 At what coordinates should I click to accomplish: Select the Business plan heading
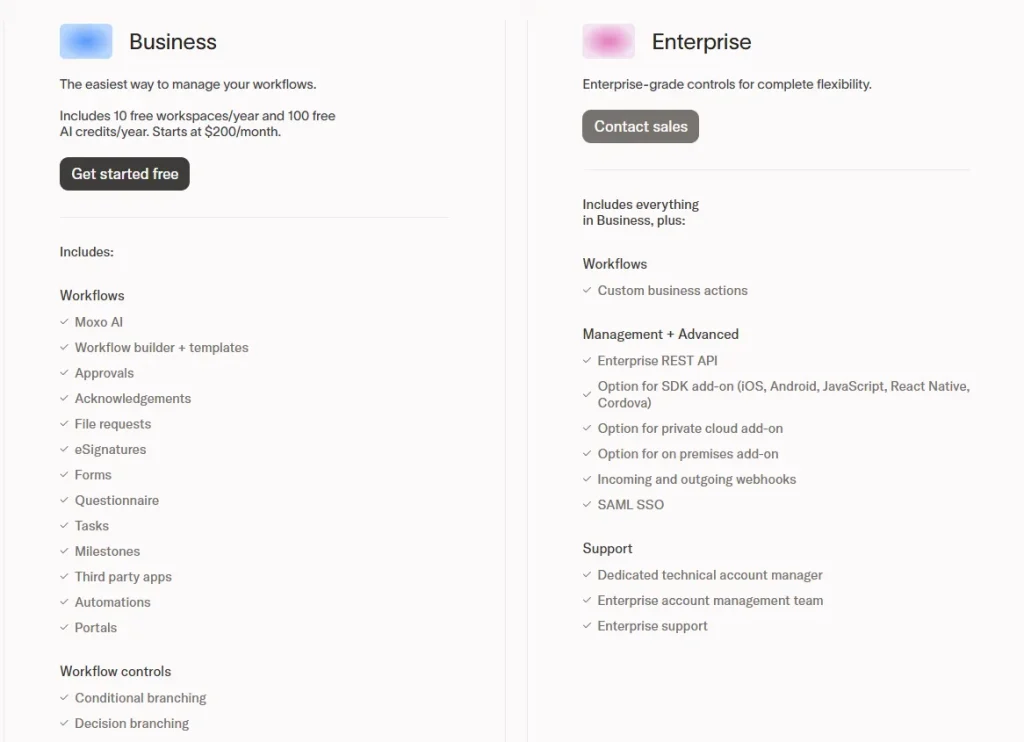tap(172, 42)
